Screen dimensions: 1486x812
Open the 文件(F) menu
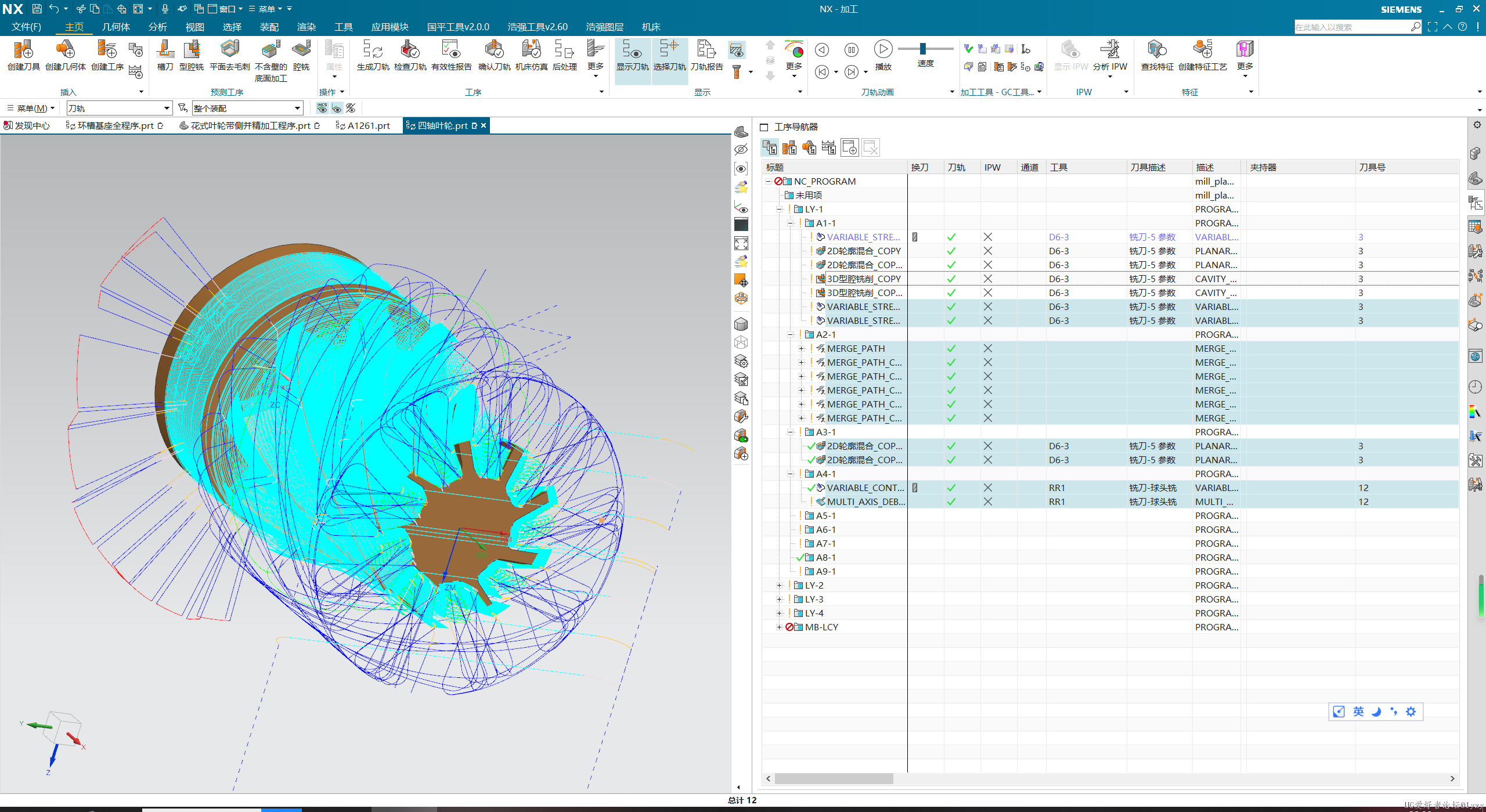[26, 27]
